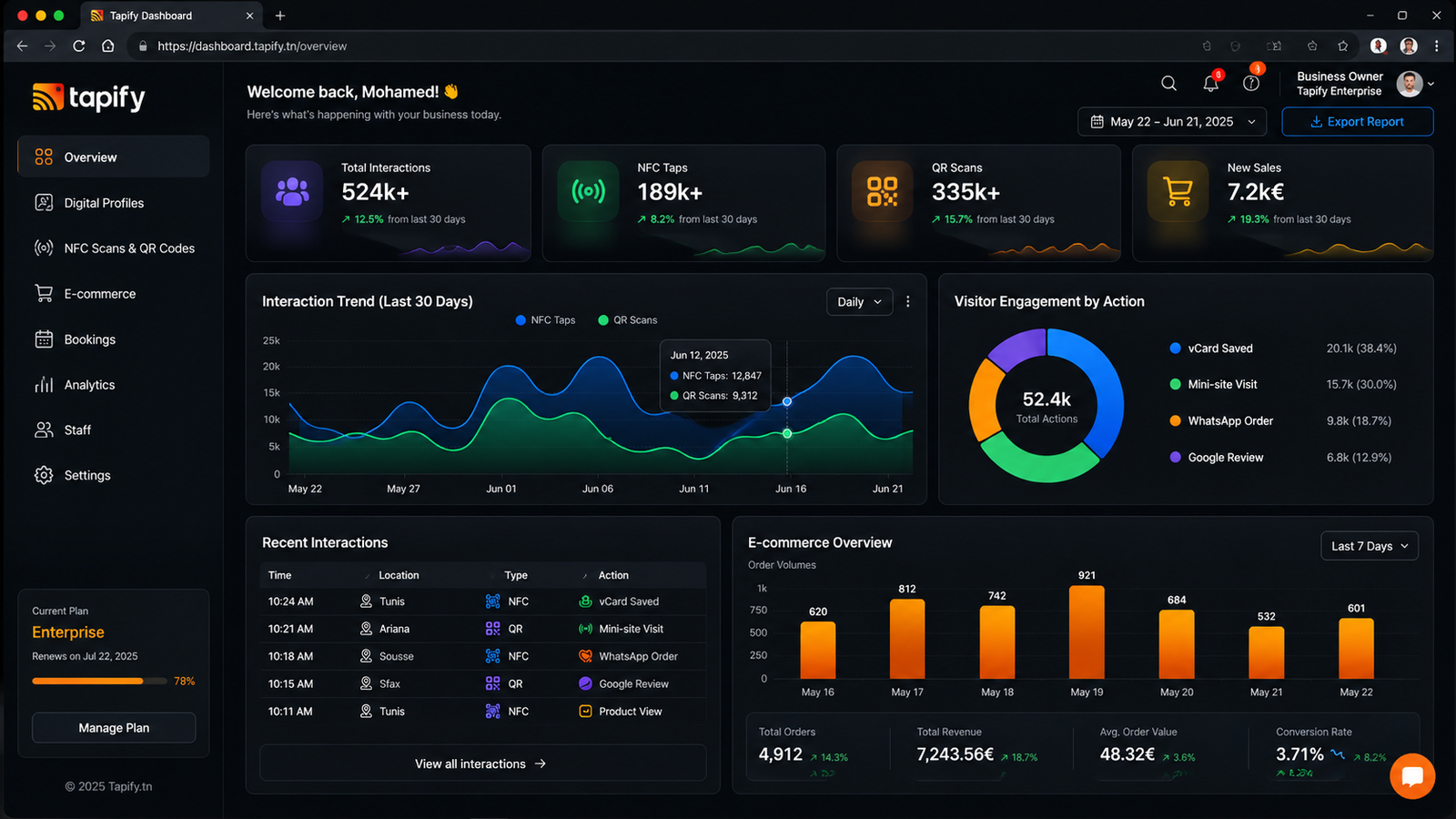Sort by Action column header
Image resolution: width=1456 pixels, height=819 pixels.
pyautogui.click(x=613, y=575)
